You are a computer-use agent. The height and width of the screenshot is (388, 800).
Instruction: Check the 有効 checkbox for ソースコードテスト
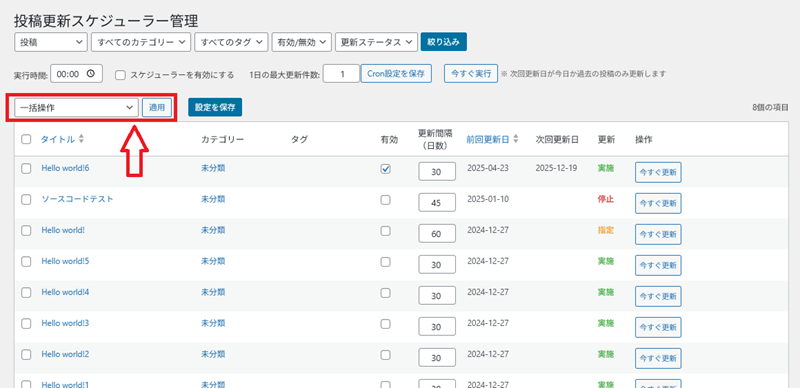[x=386, y=200]
